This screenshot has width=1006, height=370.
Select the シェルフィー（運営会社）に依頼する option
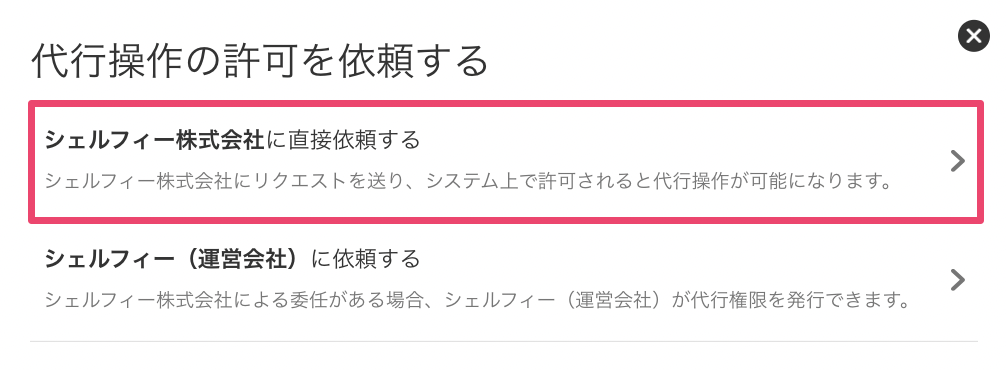click(506, 280)
